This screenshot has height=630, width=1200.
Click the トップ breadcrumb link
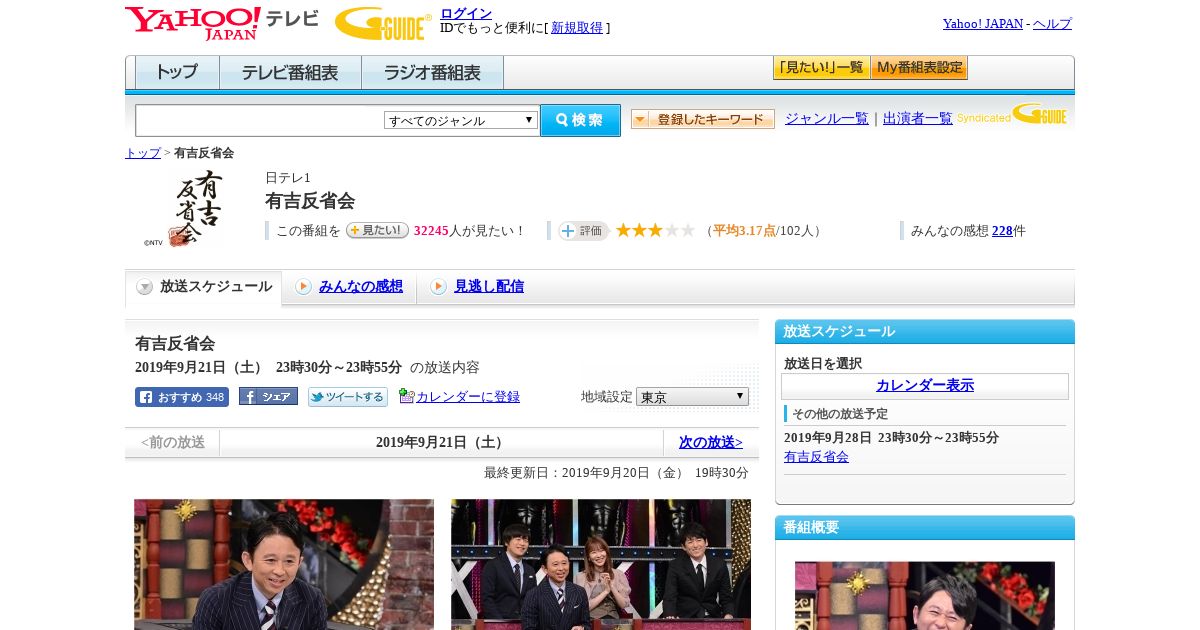click(x=143, y=153)
